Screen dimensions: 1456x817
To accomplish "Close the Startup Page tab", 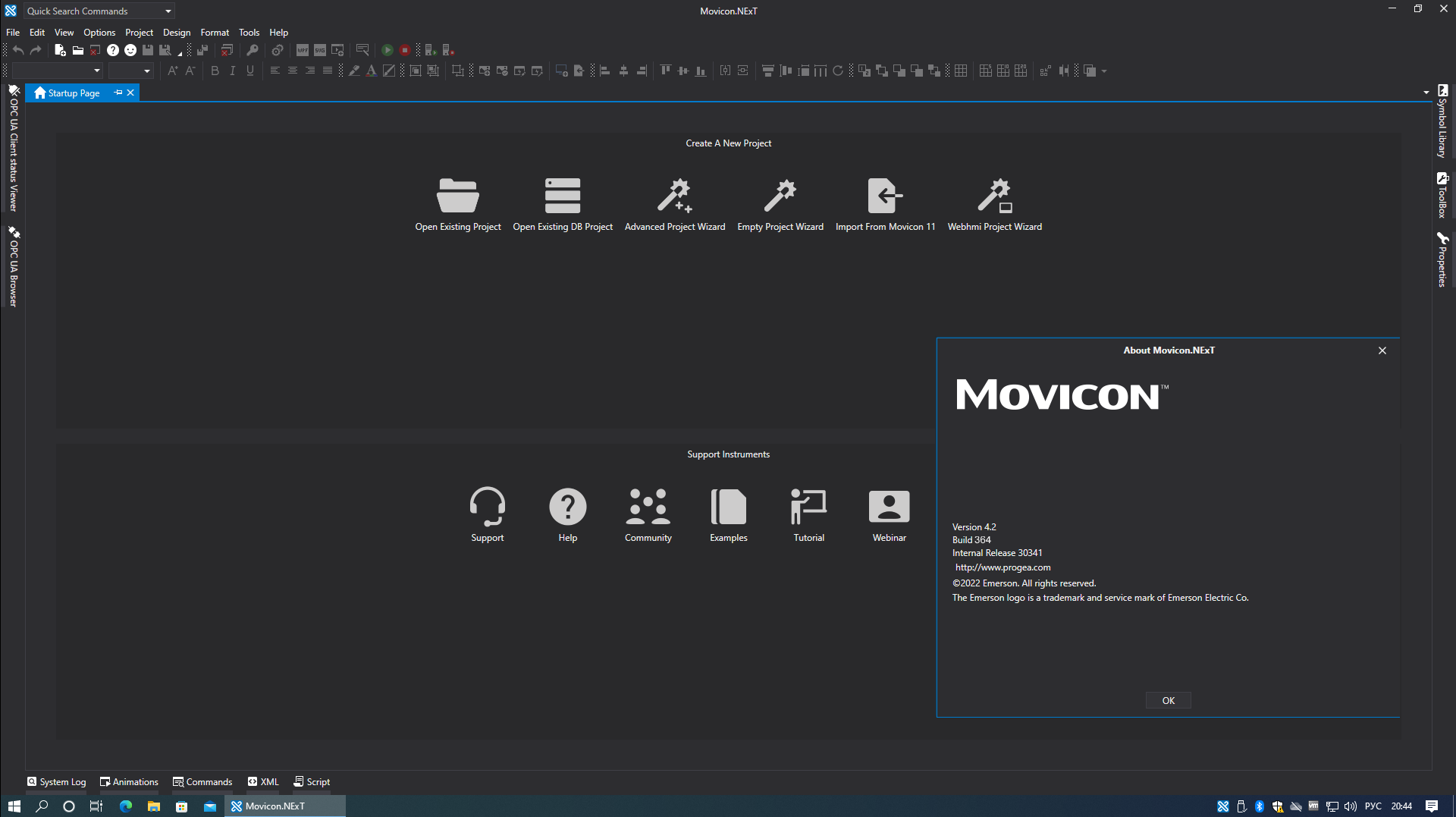I will point(130,93).
